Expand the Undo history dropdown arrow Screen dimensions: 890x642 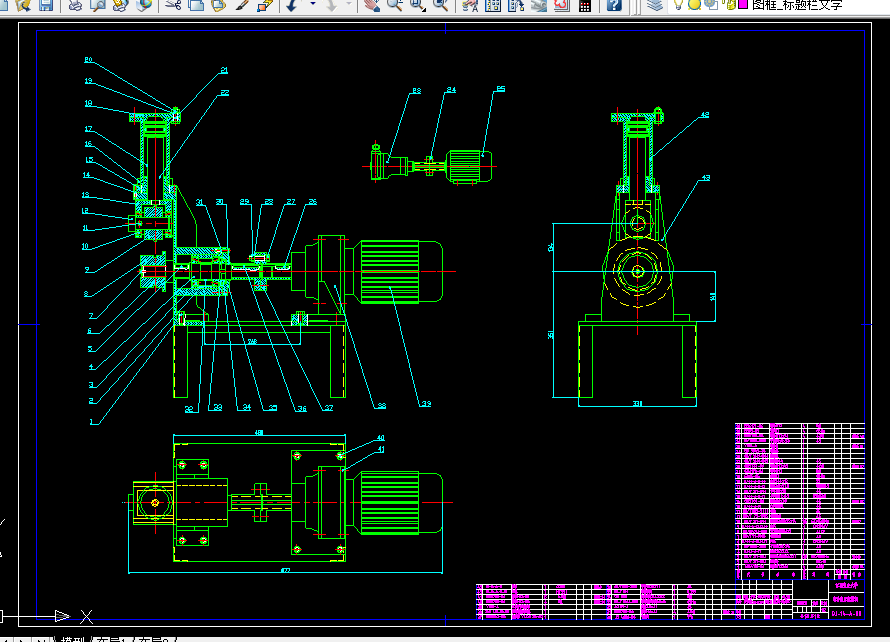click(313, 5)
